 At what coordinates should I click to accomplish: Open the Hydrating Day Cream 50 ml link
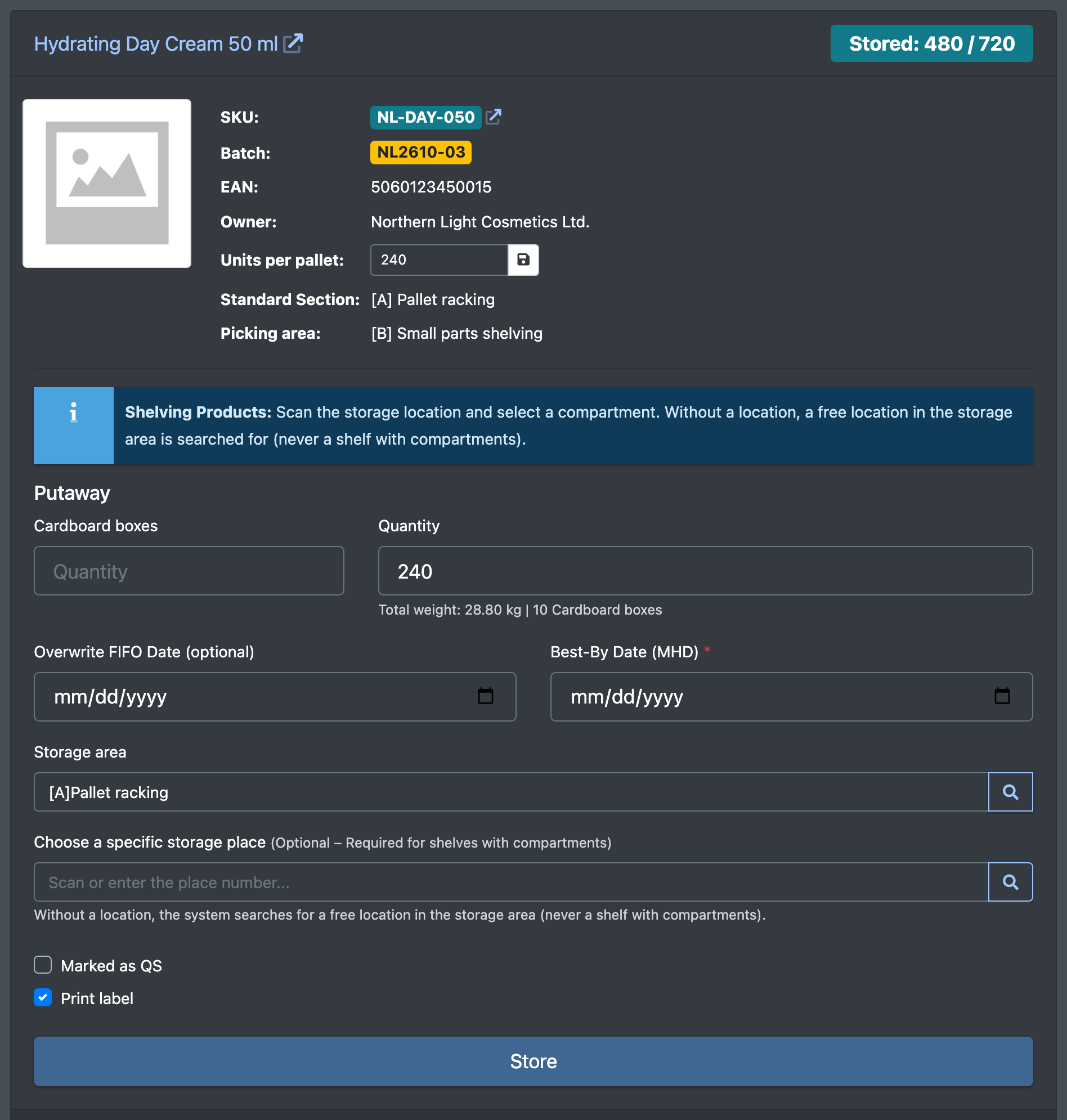pyautogui.click(x=156, y=44)
